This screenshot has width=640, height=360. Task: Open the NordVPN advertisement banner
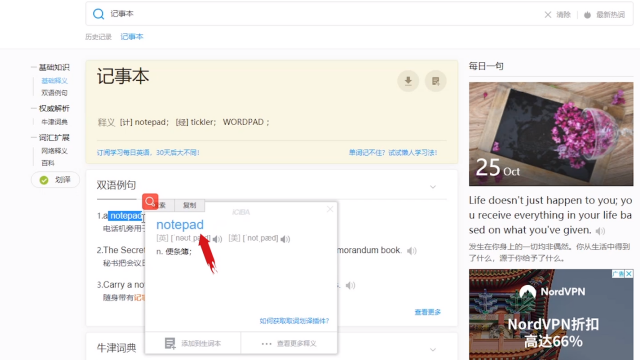tap(551, 315)
